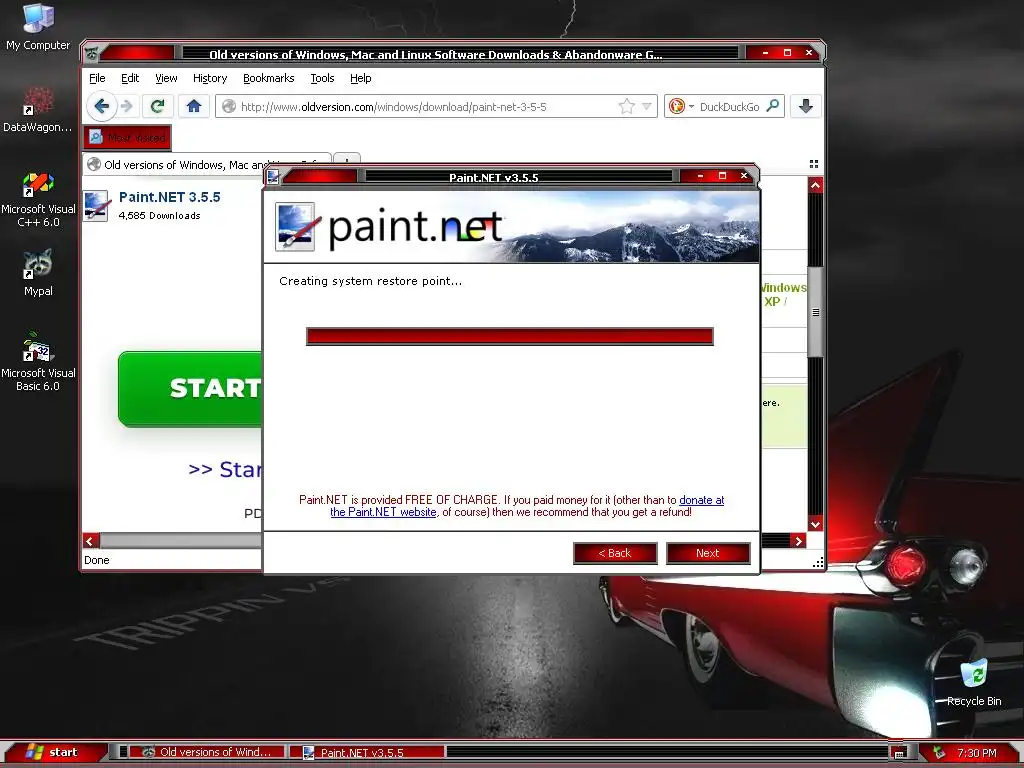Viewport: 1024px width, 768px height.
Task: Open the DataWagon desktop shortcut
Action: pyautogui.click(x=38, y=110)
